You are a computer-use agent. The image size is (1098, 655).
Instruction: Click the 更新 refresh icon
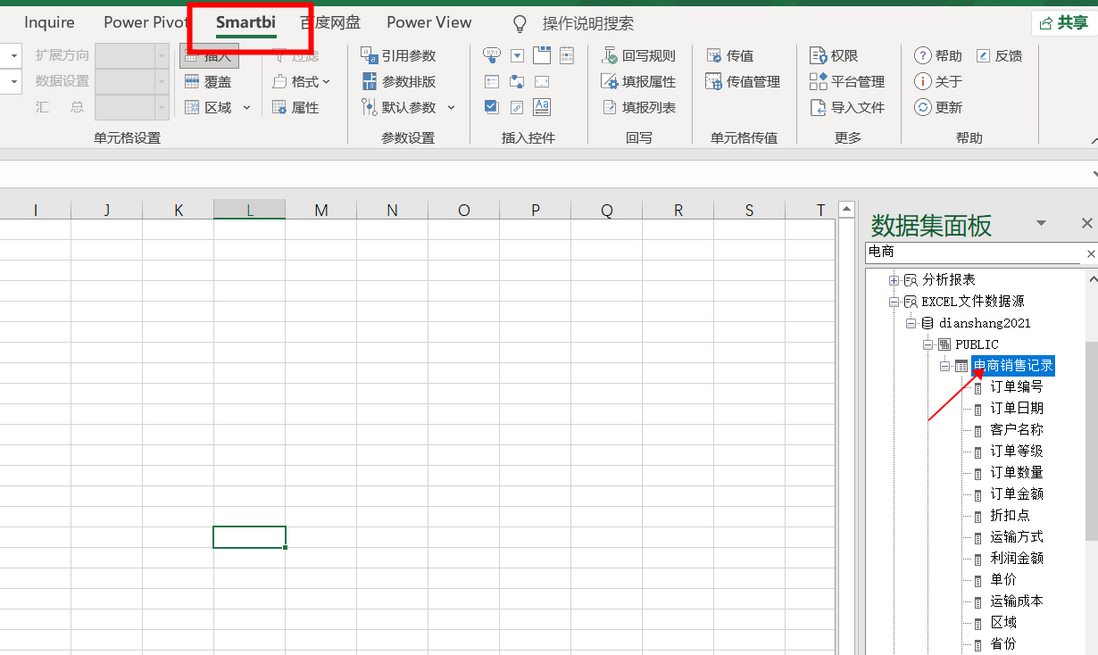922,107
